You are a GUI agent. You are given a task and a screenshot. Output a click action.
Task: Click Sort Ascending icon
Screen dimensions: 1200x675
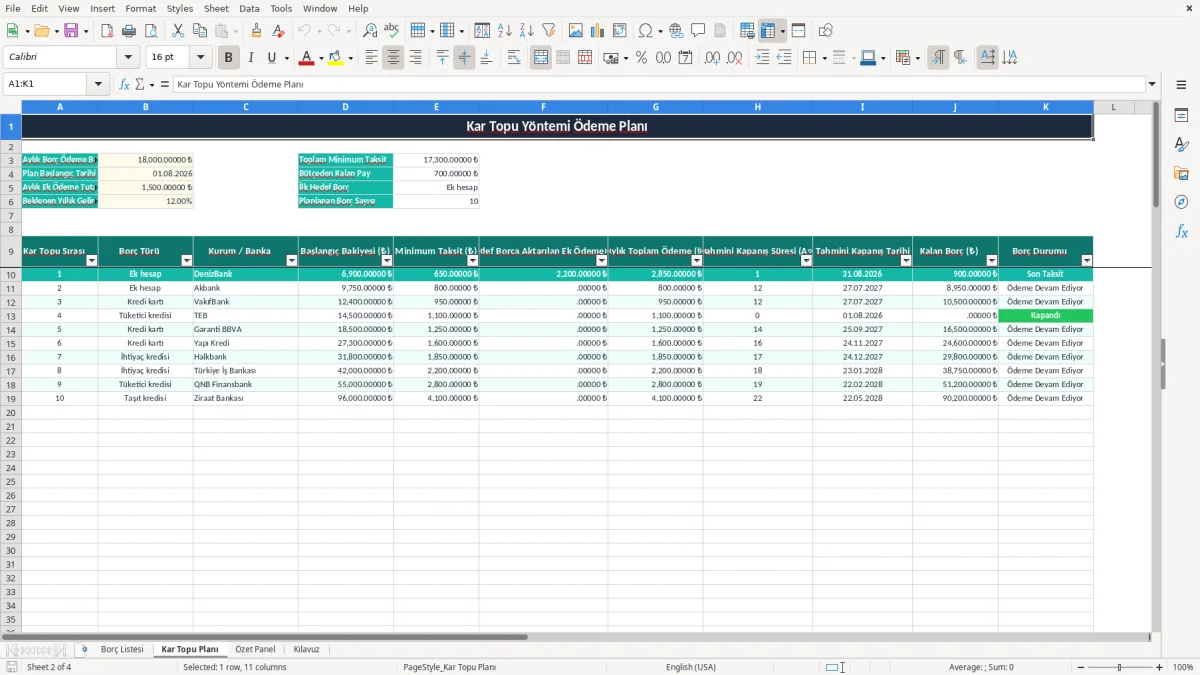[505, 31]
